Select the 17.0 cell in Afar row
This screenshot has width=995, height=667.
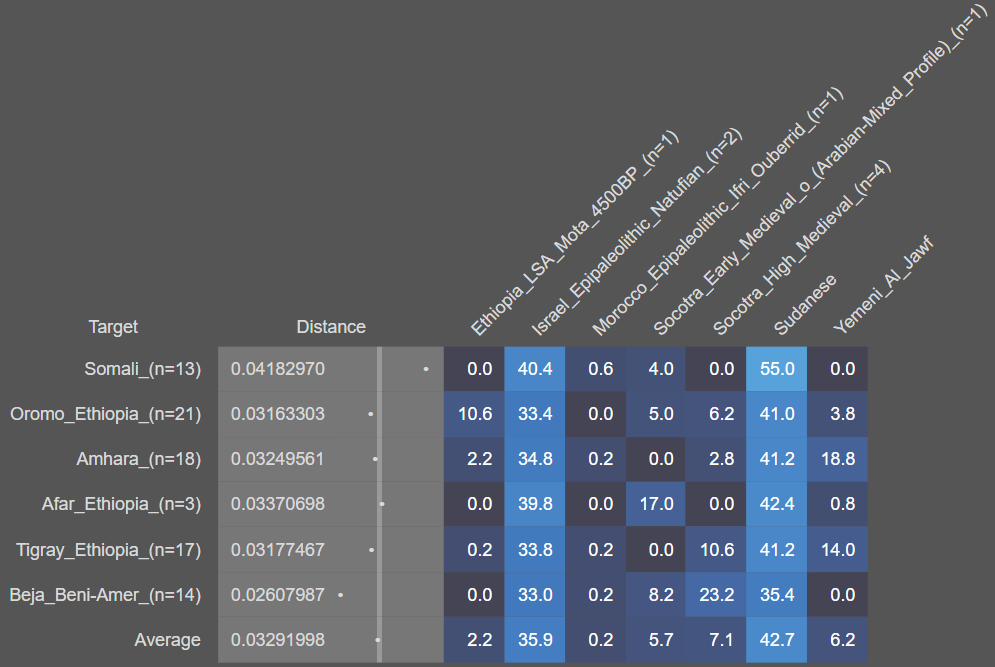pos(655,504)
